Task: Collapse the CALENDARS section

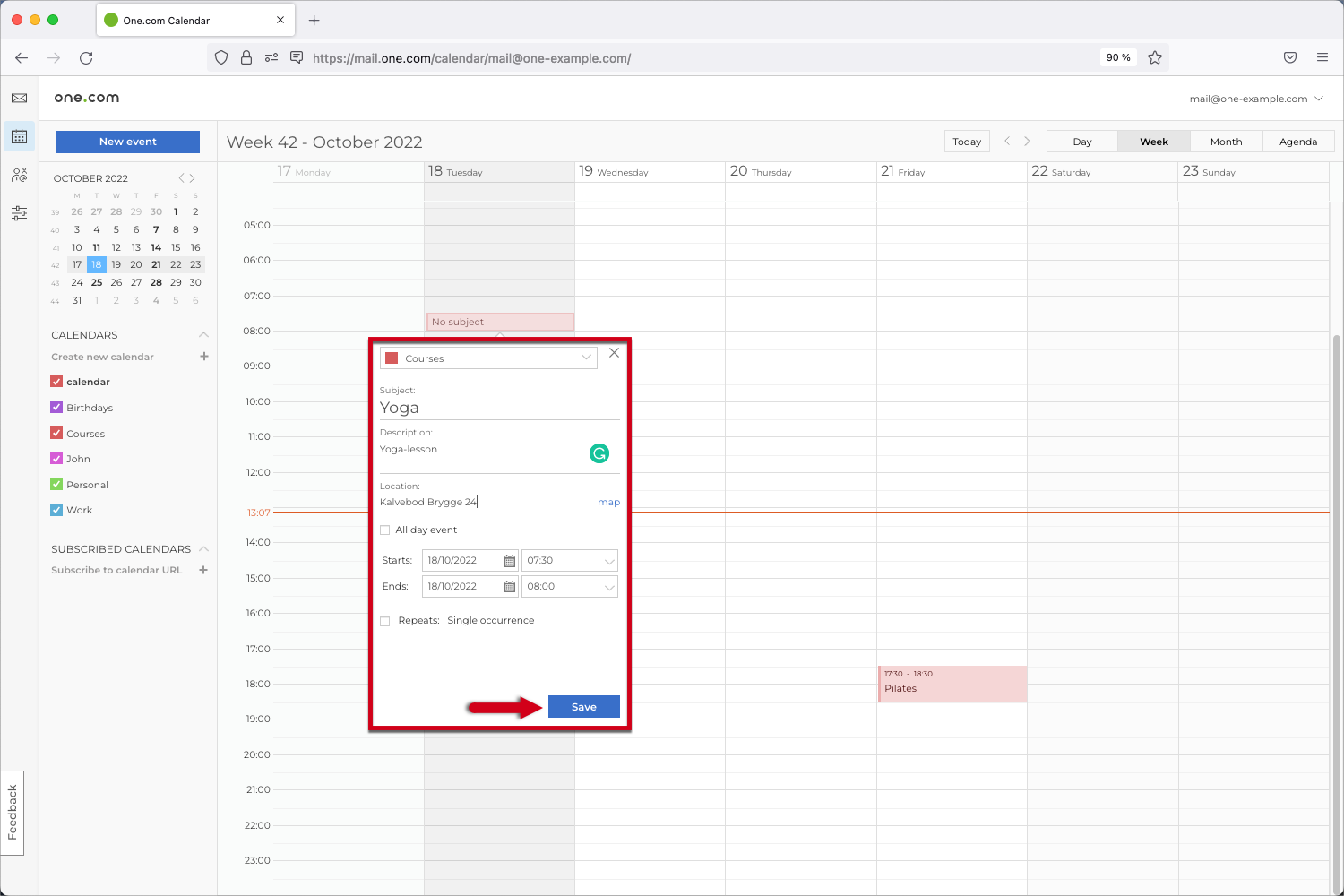Action: [x=204, y=335]
